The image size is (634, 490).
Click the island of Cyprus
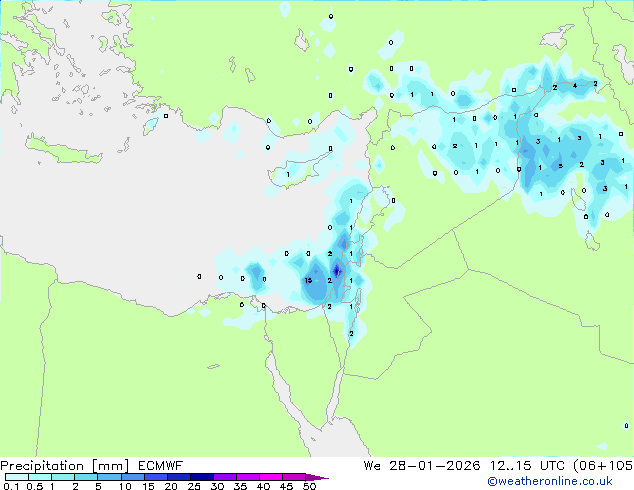(297, 172)
